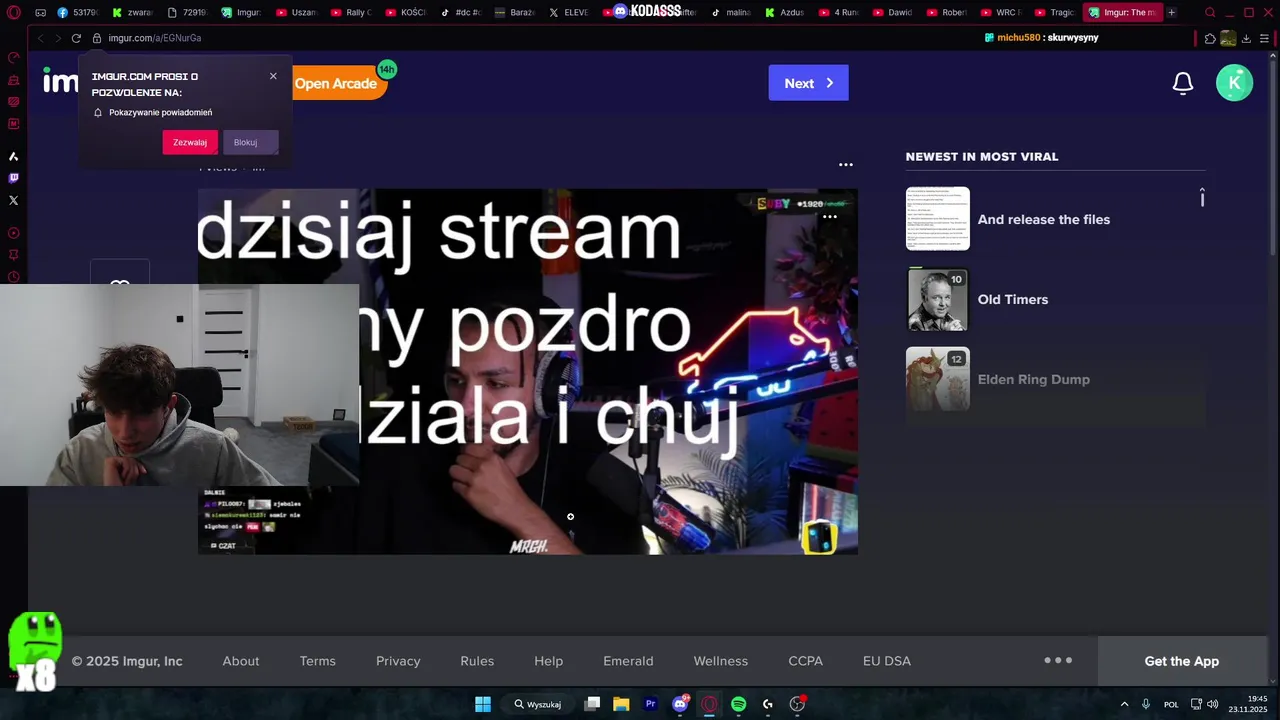Image resolution: width=1280 pixels, height=720 pixels.
Task: Open browser extensions icon in address bar
Action: [x=1210, y=38]
